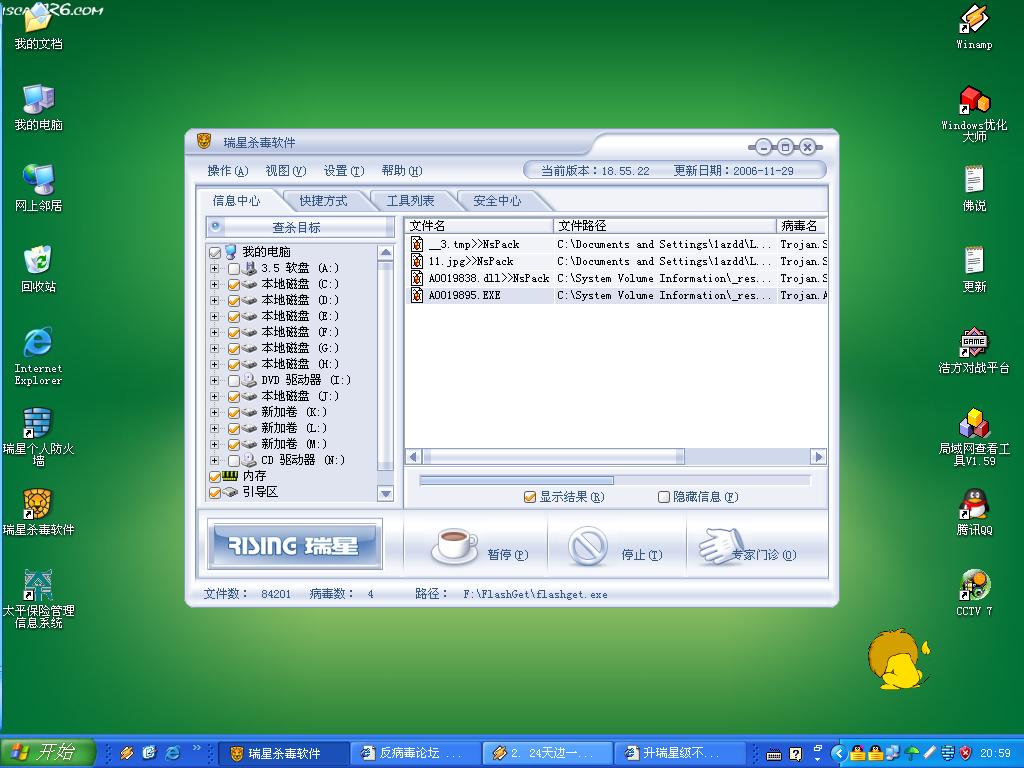Image resolution: width=1024 pixels, height=768 pixels.
Task: Uncheck the 本地磁盘 (D:) checkbox
Action: (x=234, y=300)
